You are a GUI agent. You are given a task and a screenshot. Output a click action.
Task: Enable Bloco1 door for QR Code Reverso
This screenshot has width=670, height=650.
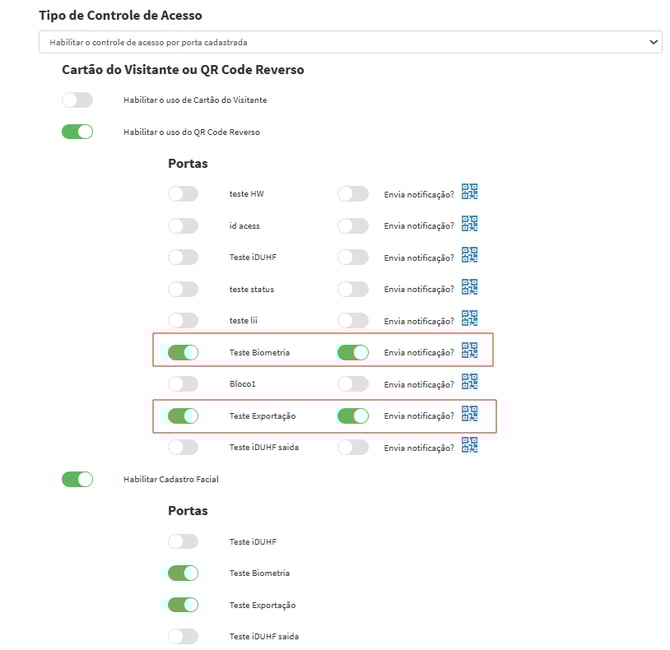[183, 384]
